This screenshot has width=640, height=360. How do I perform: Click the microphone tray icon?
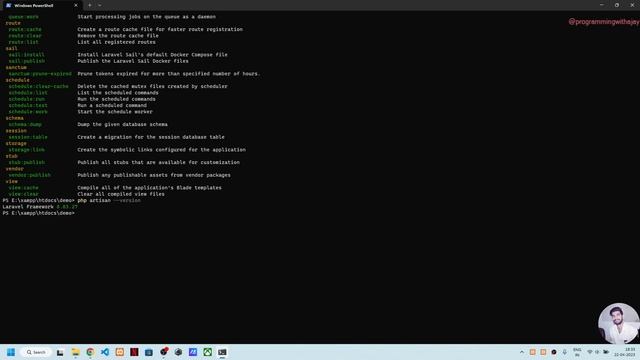[564, 352]
